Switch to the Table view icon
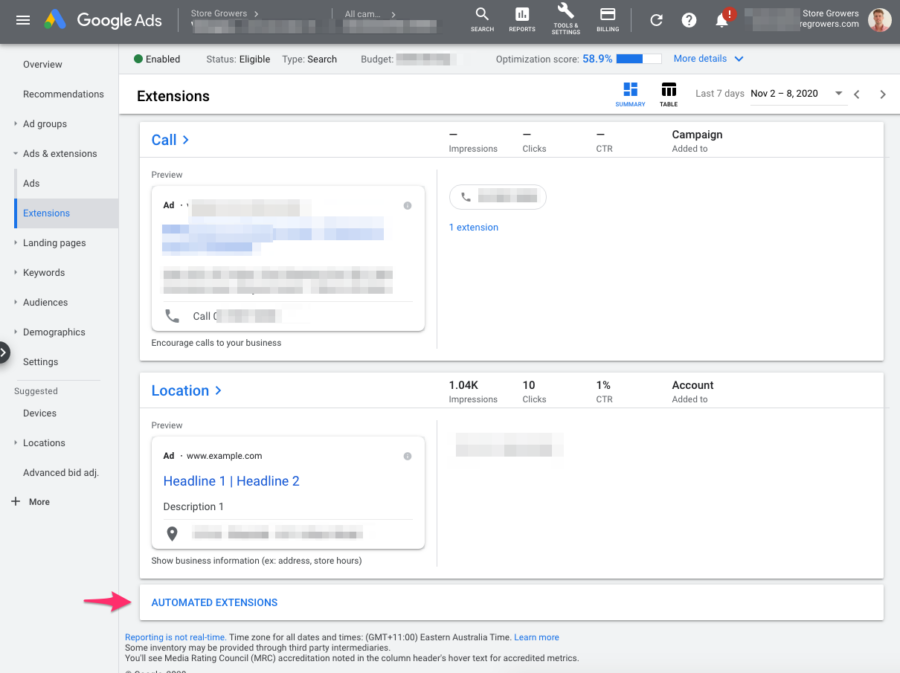The width and height of the screenshot is (900, 673). pos(668,89)
